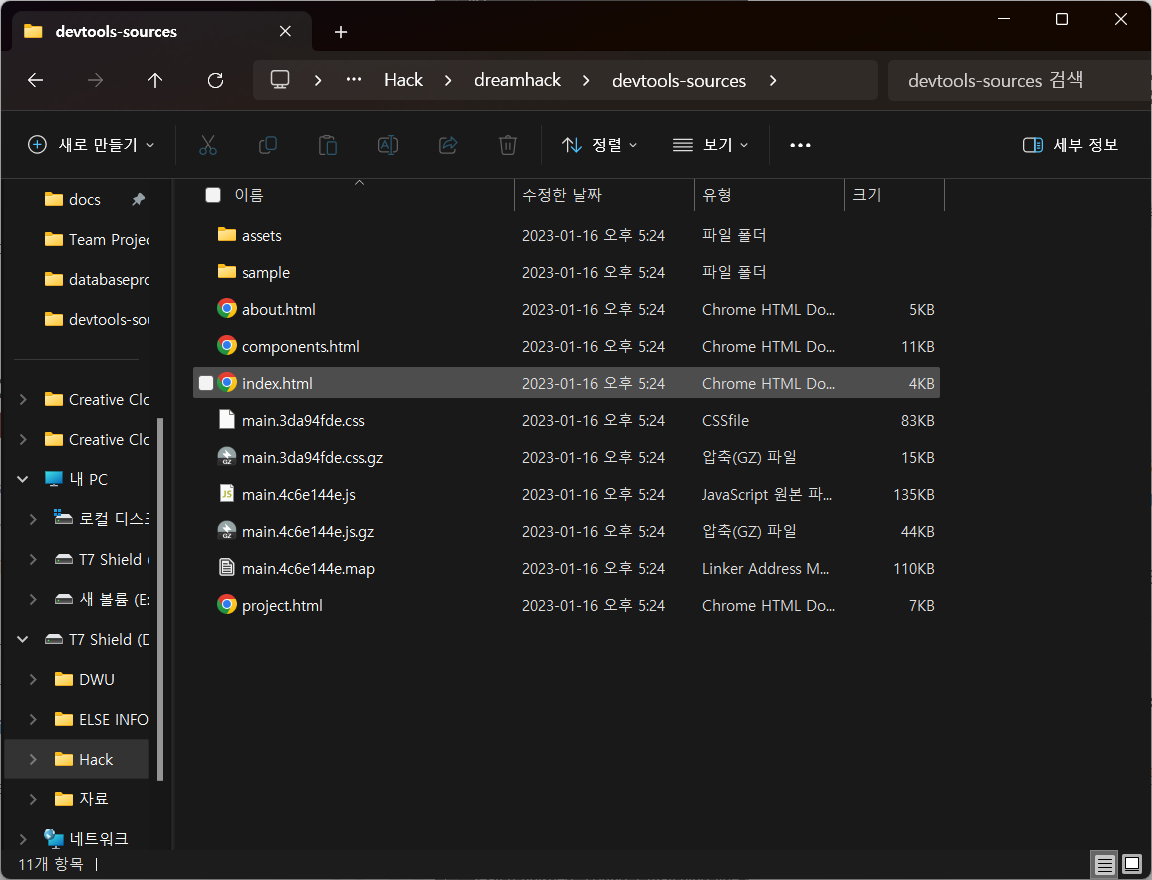Switch to details list view icon
1152x880 pixels.
click(1104, 865)
